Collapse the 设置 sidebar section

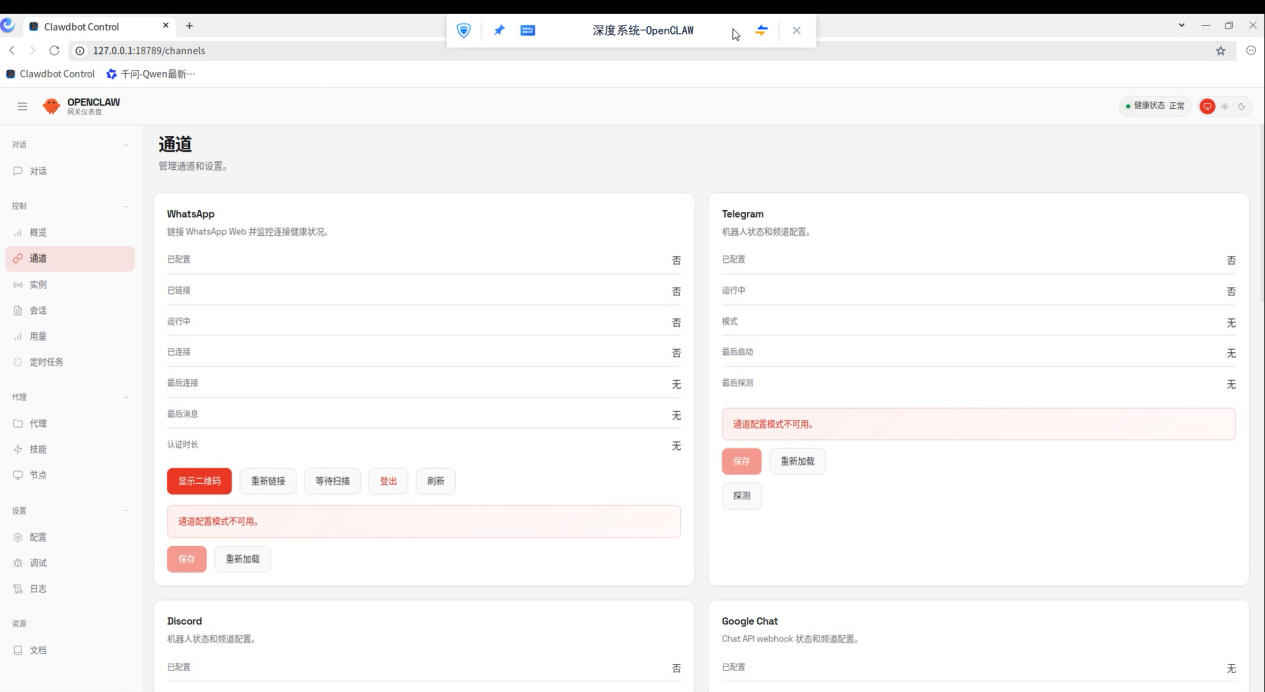(126, 511)
